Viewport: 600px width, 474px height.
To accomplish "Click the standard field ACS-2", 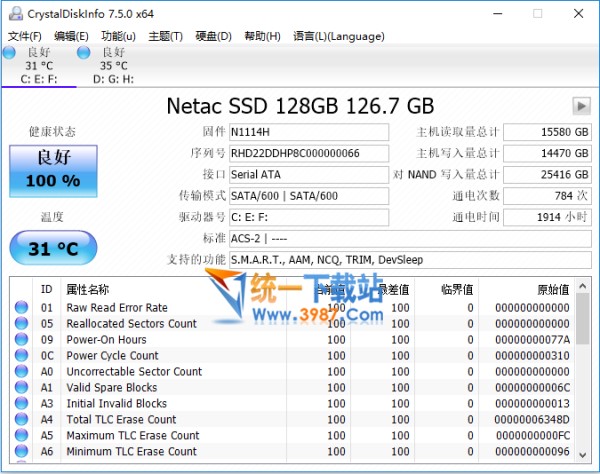I will (x=410, y=239).
